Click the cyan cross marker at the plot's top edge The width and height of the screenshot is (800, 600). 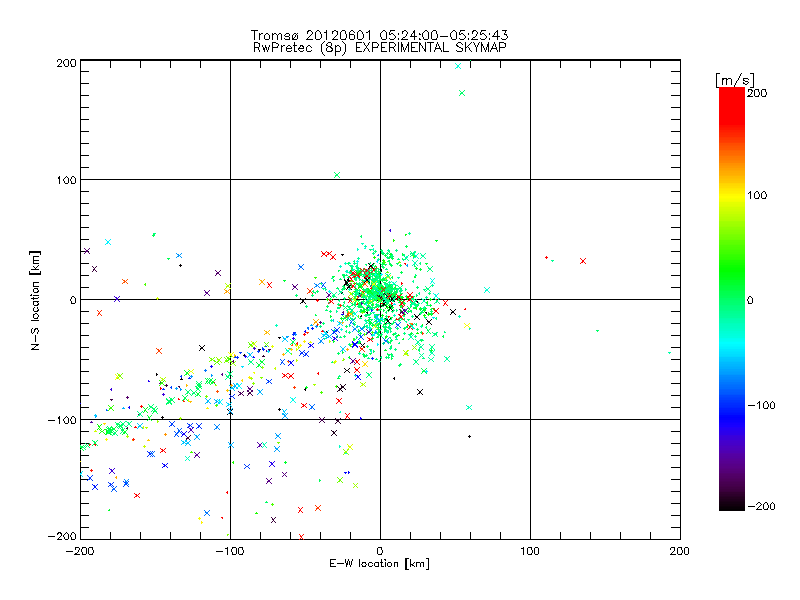(458, 66)
